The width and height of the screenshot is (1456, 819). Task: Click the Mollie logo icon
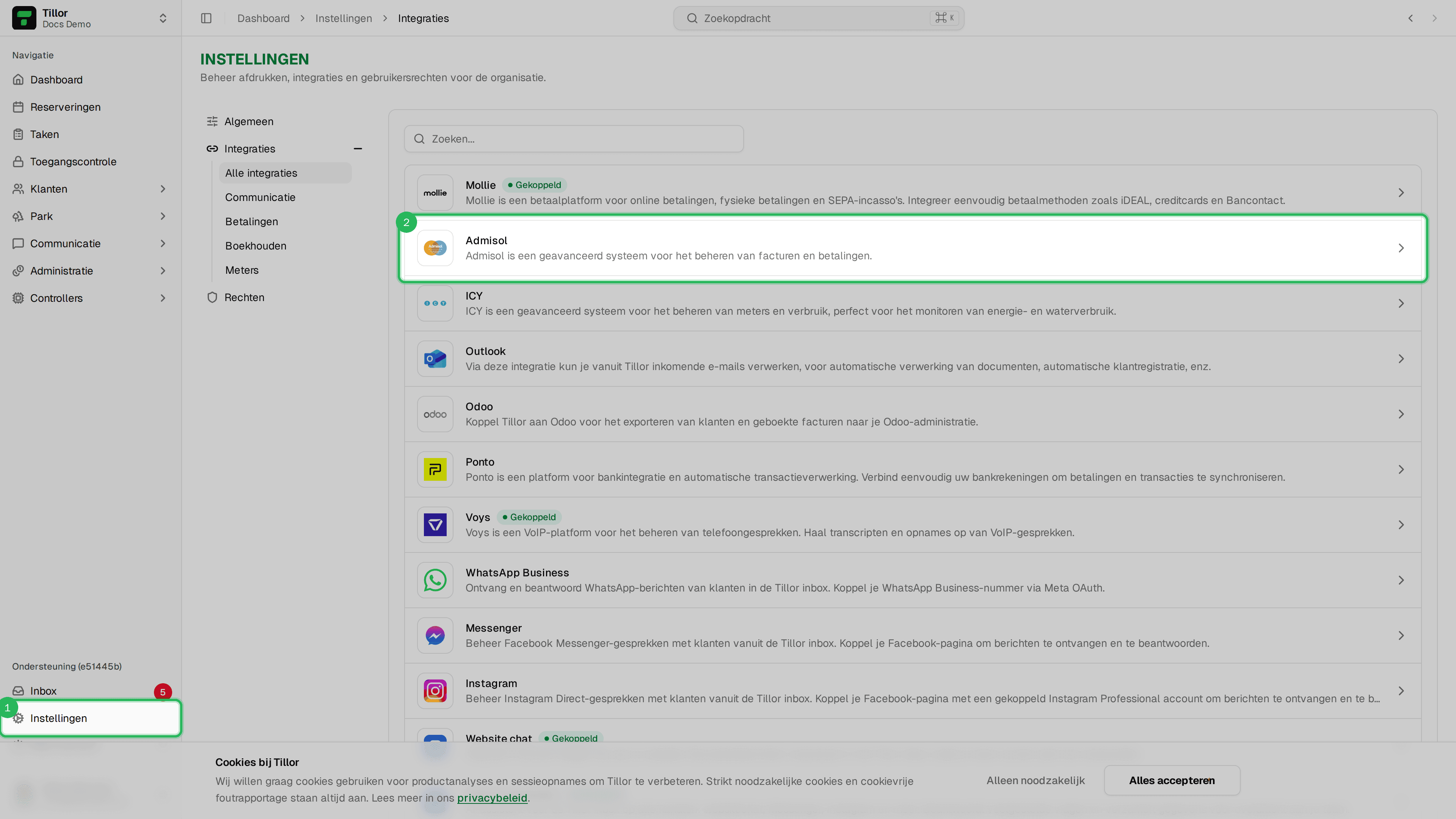pos(435,193)
